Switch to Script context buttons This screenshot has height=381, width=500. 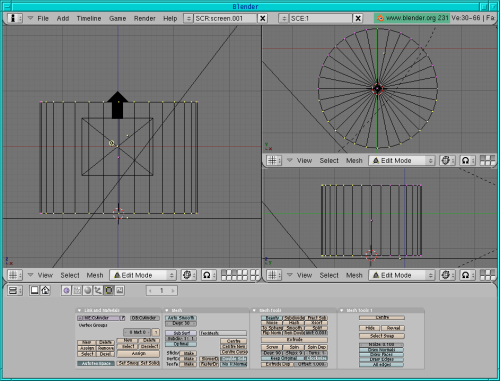coord(77,291)
